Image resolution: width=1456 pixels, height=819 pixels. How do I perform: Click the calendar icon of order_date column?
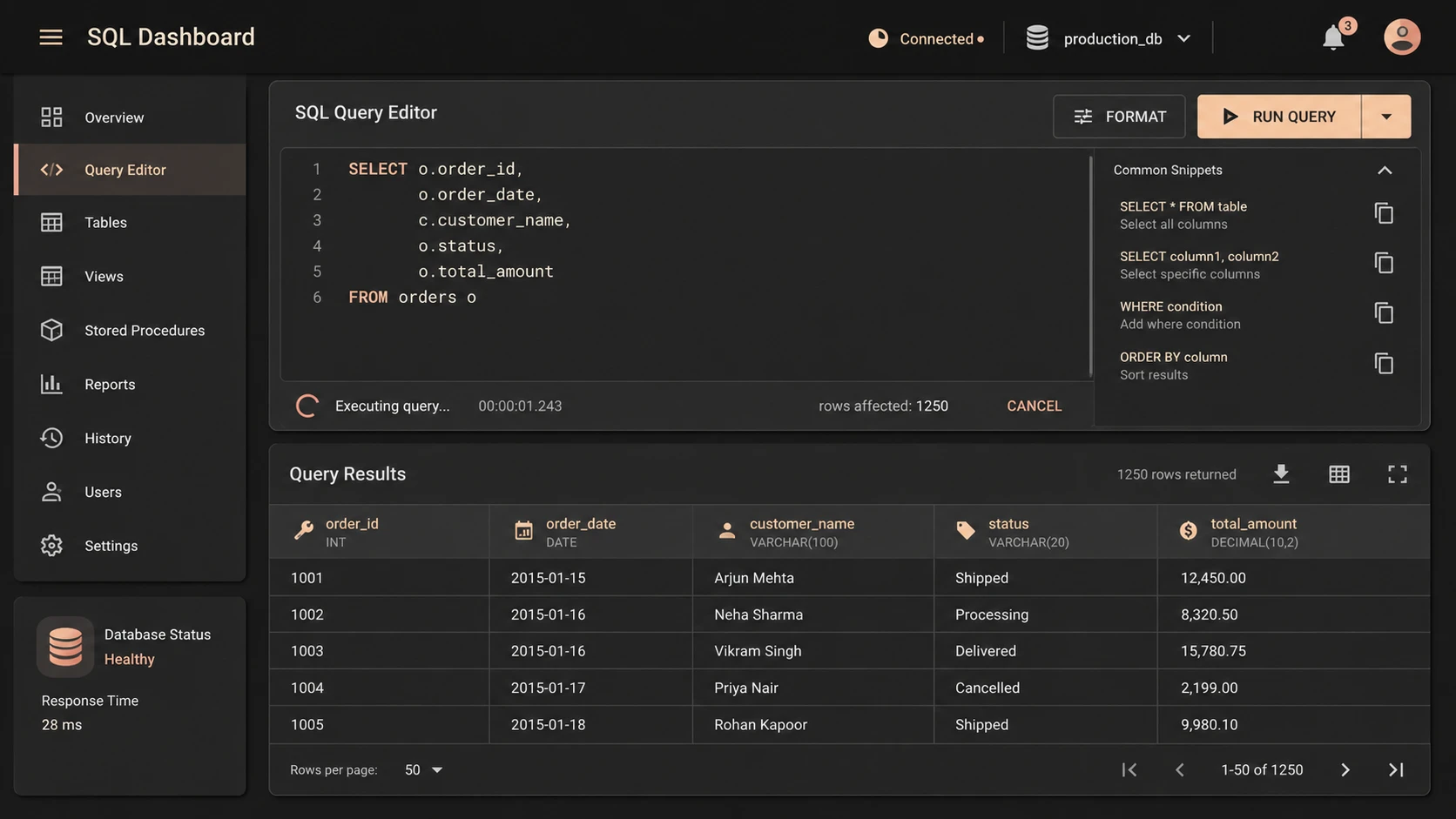(523, 530)
